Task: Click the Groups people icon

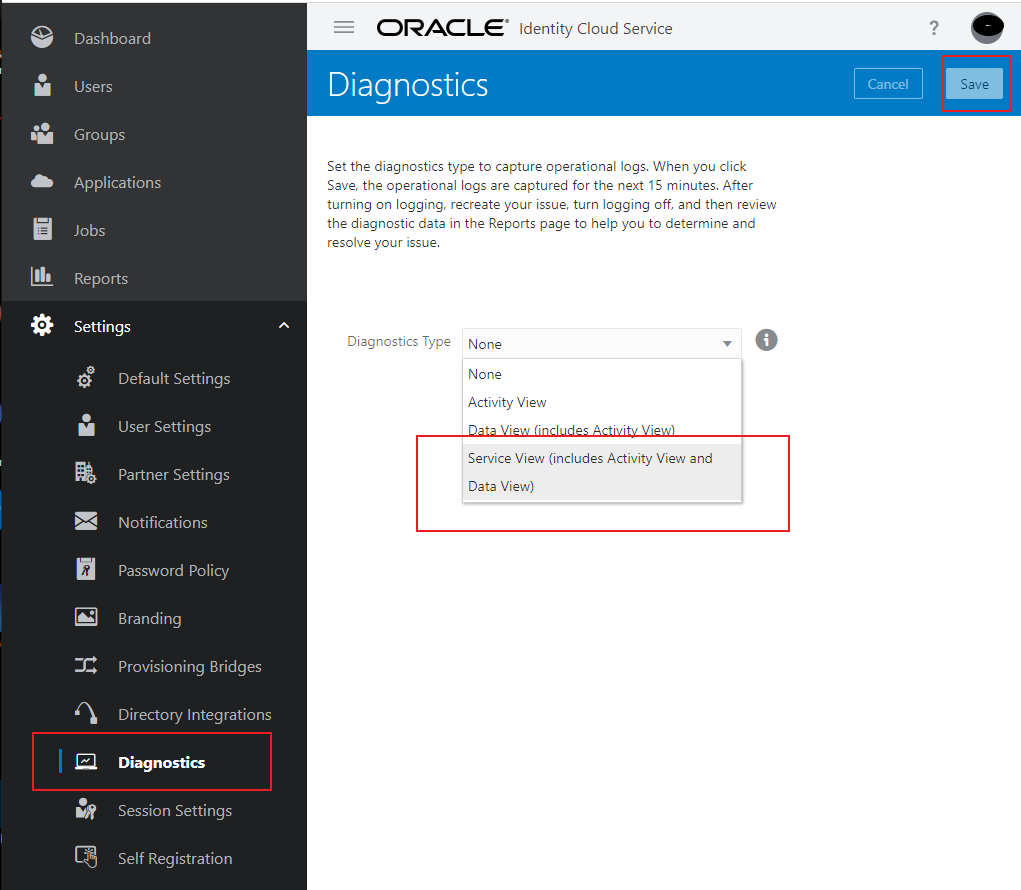Action: point(42,133)
